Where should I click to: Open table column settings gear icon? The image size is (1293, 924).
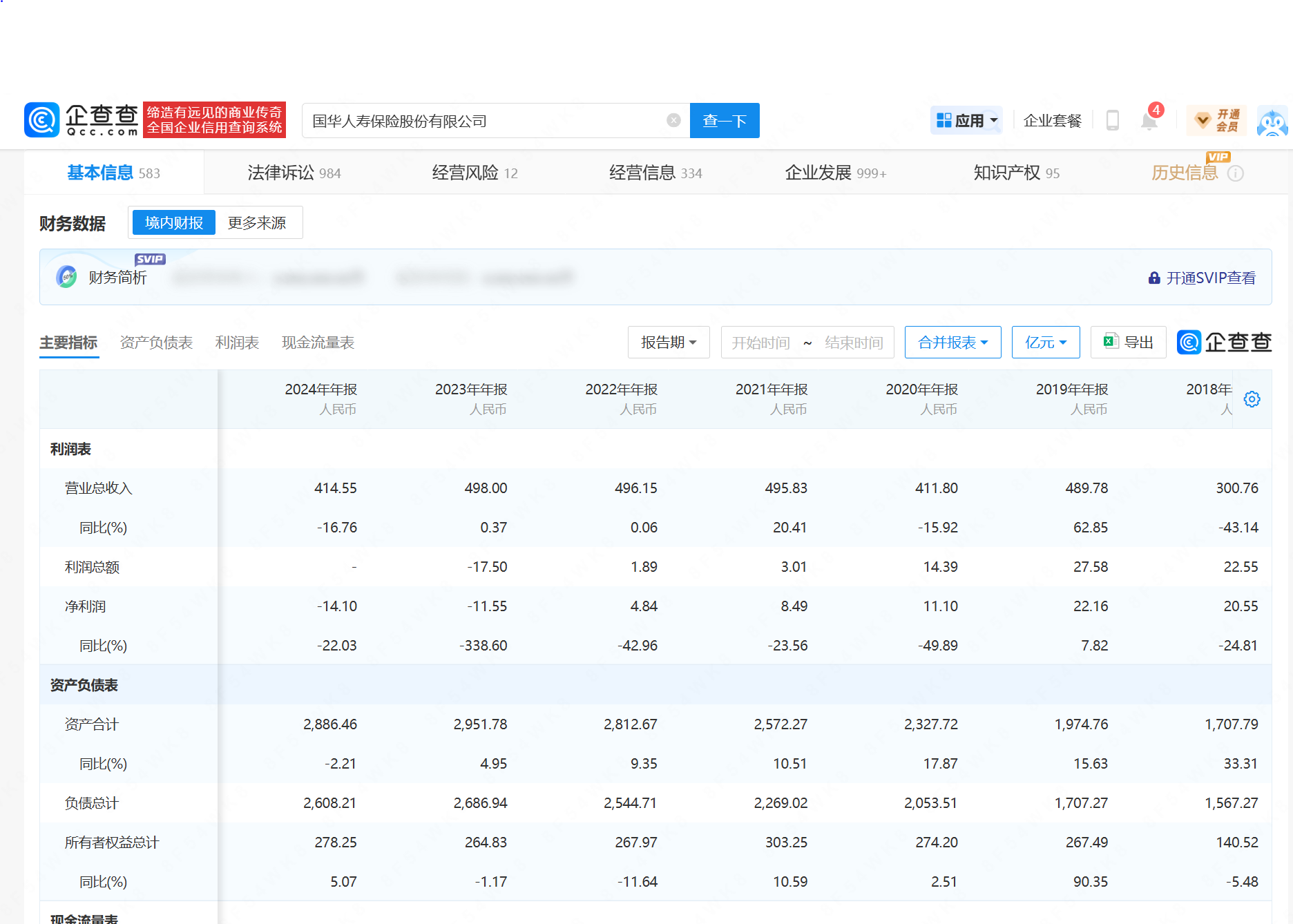(1252, 399)
